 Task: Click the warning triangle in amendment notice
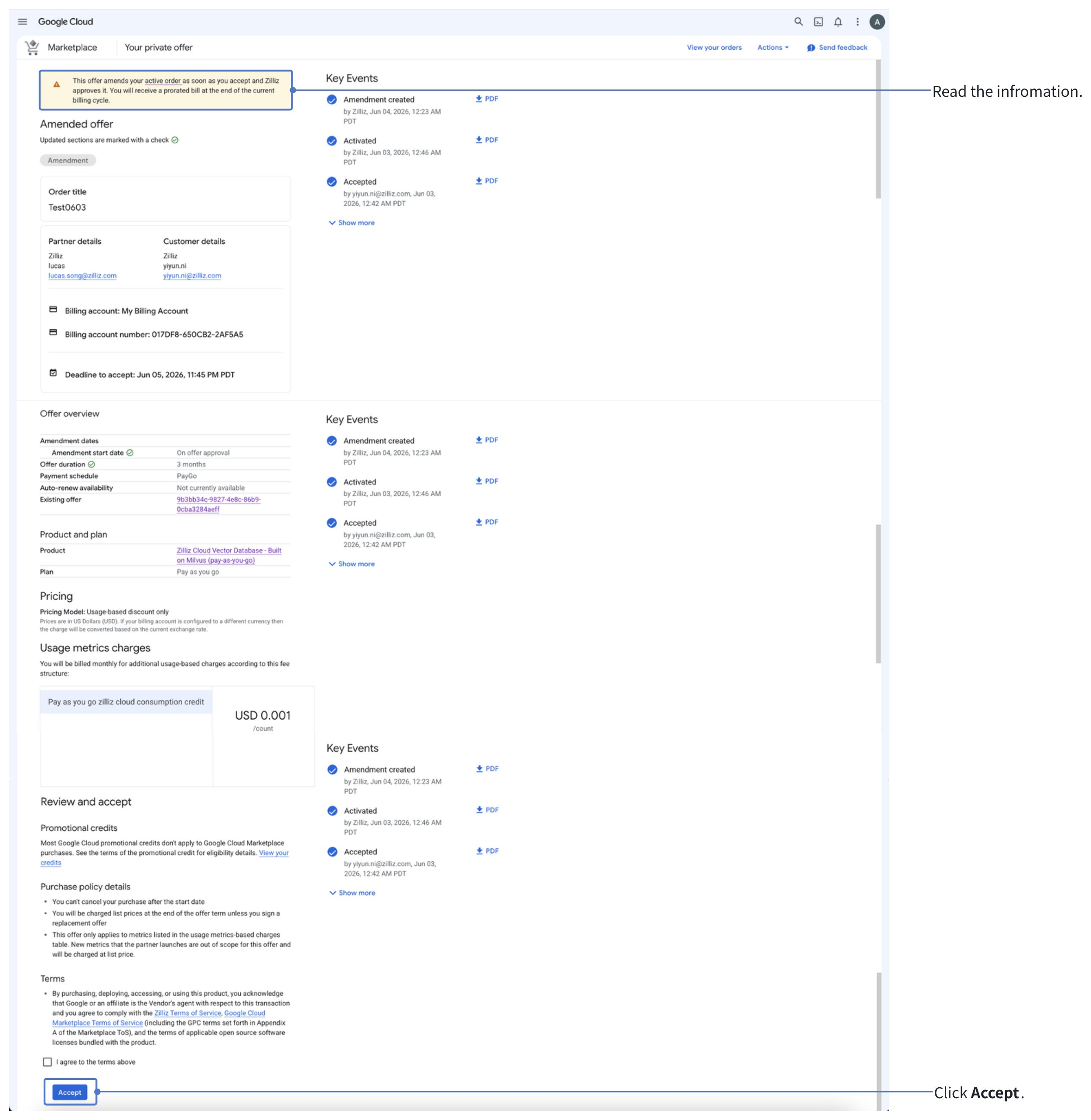(x=56, y=84)
